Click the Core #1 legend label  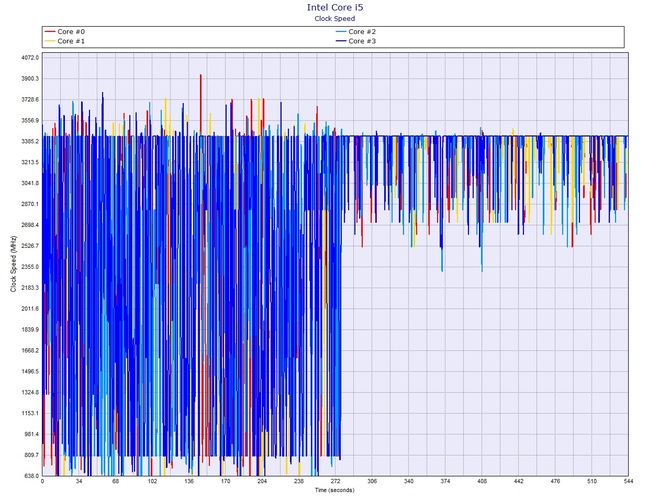click(71, 41)
